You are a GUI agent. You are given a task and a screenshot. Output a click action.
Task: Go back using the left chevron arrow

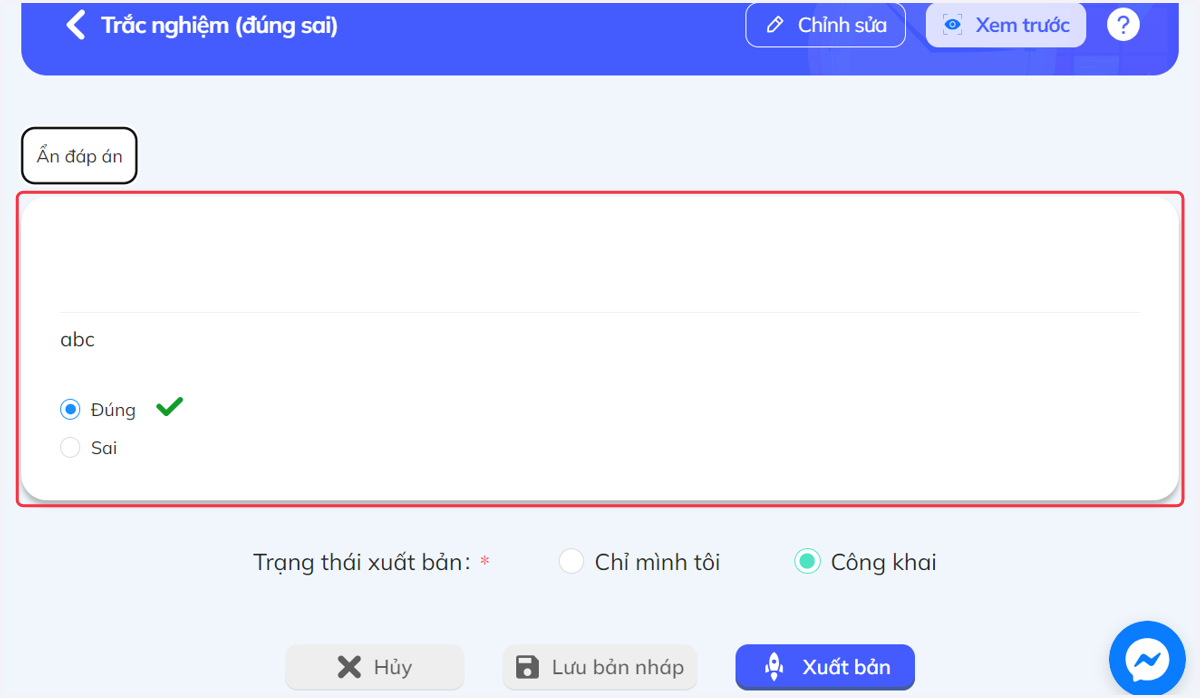pos(75,25)
